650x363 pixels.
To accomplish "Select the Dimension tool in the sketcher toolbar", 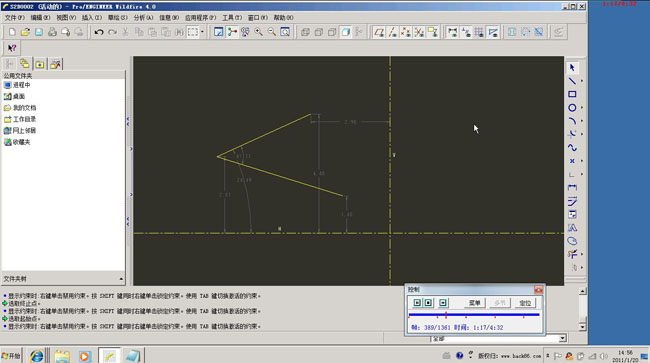I will (572, 187).
